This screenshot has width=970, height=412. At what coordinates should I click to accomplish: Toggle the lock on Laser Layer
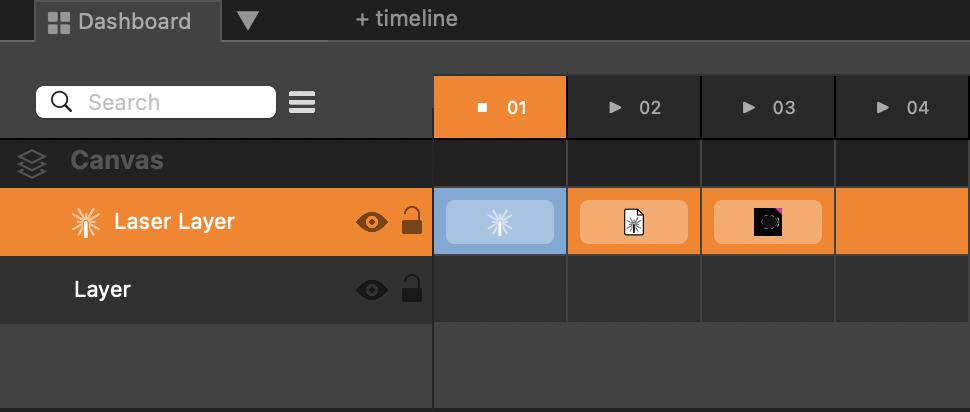pyautogui.click(x=411, y=221)
